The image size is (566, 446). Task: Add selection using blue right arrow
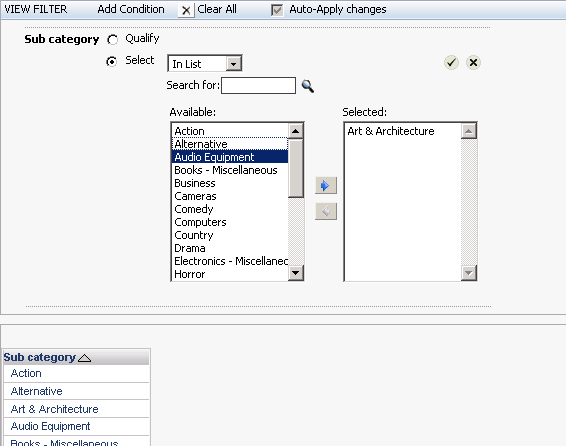(326, 185)
